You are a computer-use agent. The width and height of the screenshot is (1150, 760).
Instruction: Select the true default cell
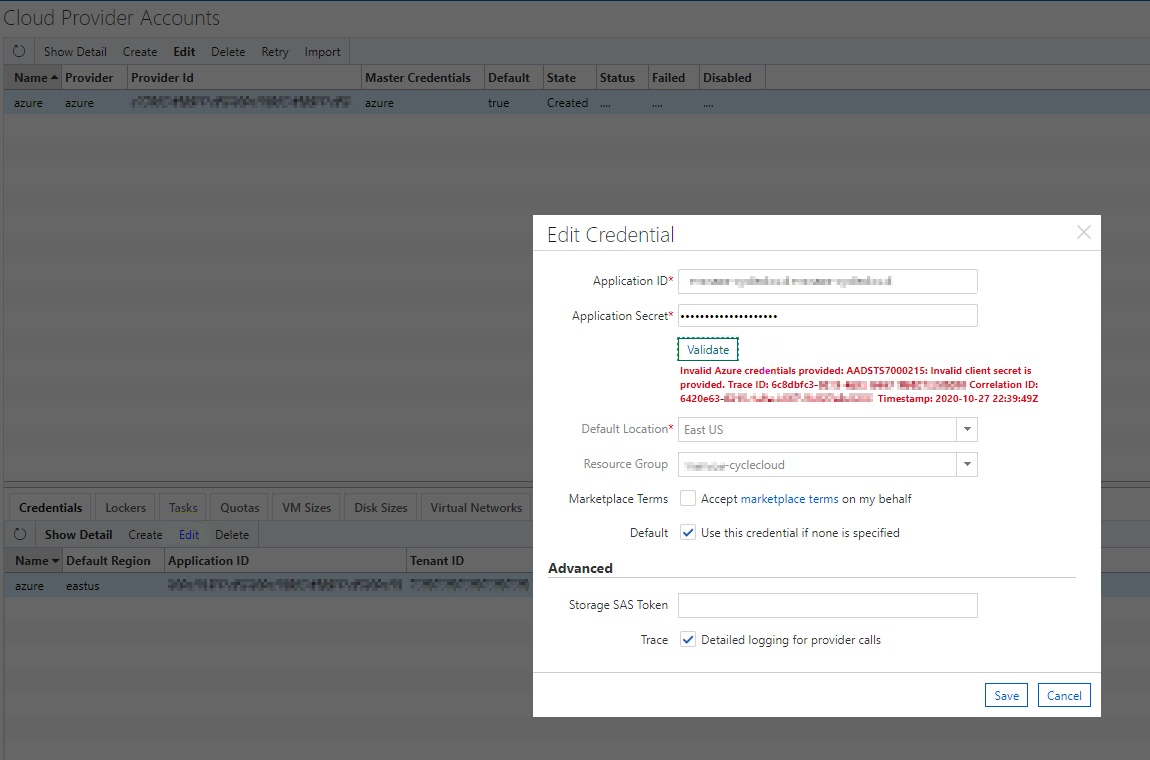tap(499, 103)
